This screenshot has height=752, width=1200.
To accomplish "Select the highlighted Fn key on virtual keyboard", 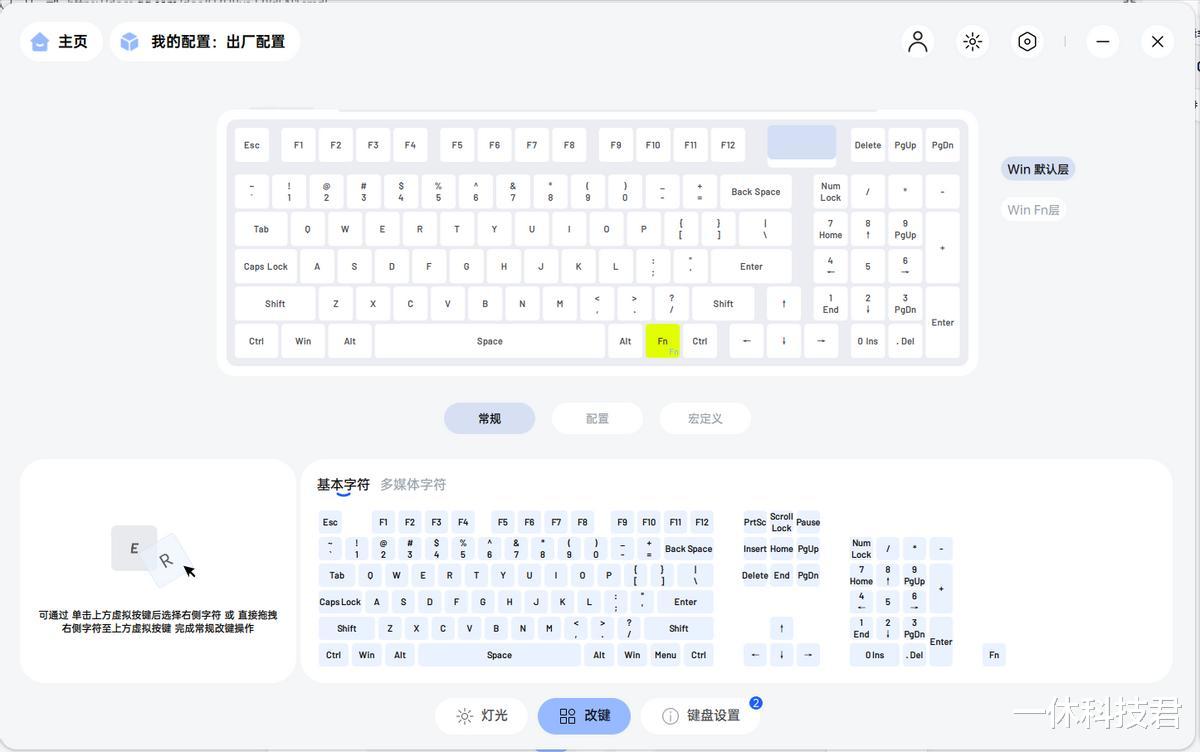I will pyautogui.click(x=662, y=341).
